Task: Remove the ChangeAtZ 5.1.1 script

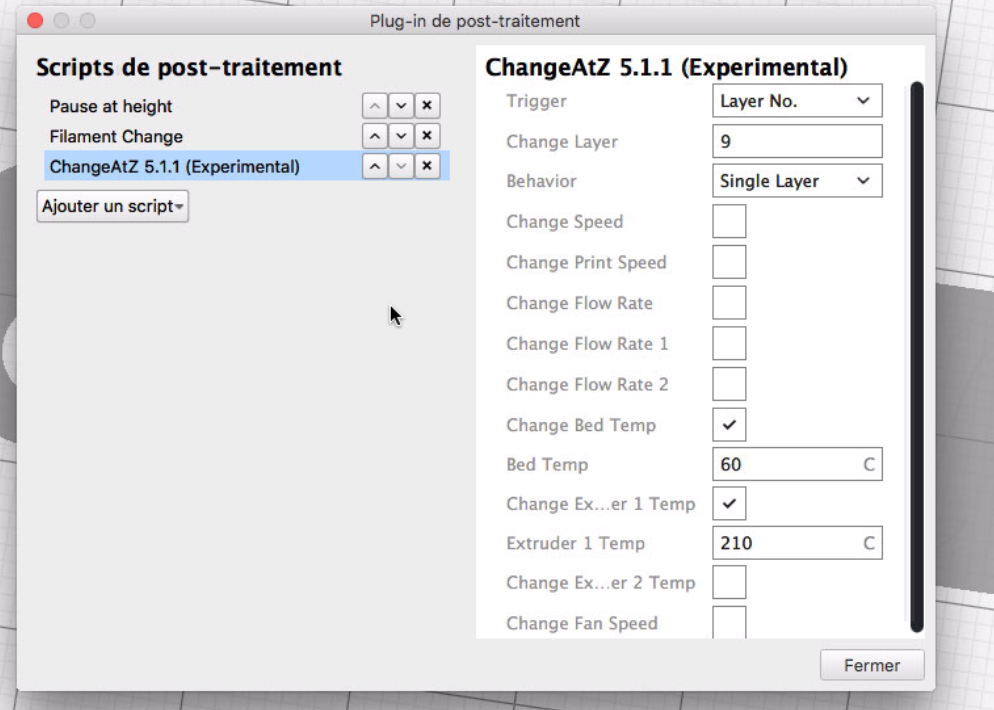Action: click(427, 166)
